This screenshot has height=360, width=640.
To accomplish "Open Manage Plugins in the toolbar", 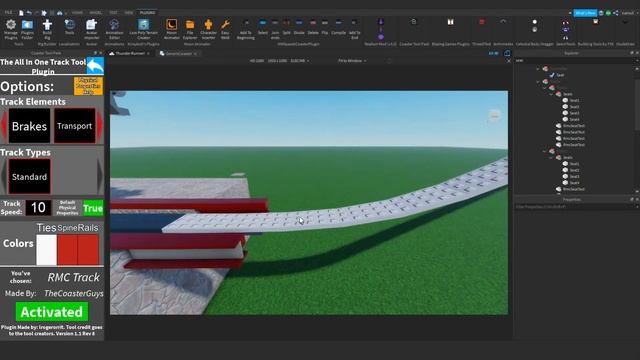I will click(x=11, y=29).
